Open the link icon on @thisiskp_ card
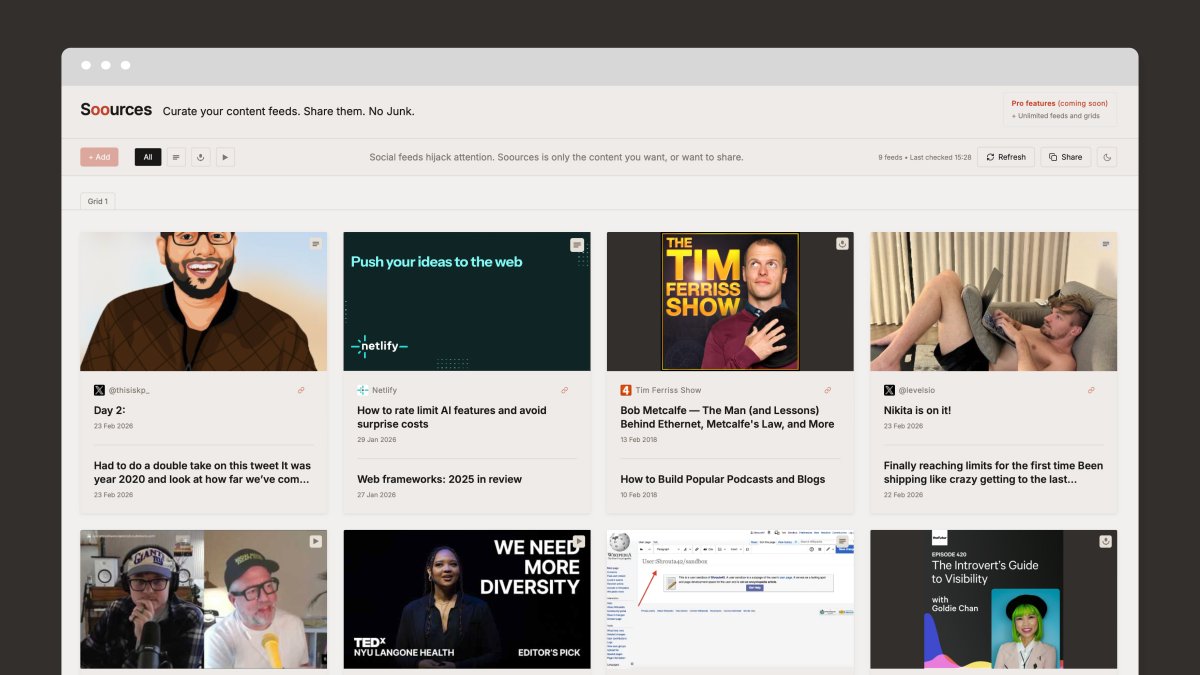The image size is (1200, 675). (x=301, y=390)
